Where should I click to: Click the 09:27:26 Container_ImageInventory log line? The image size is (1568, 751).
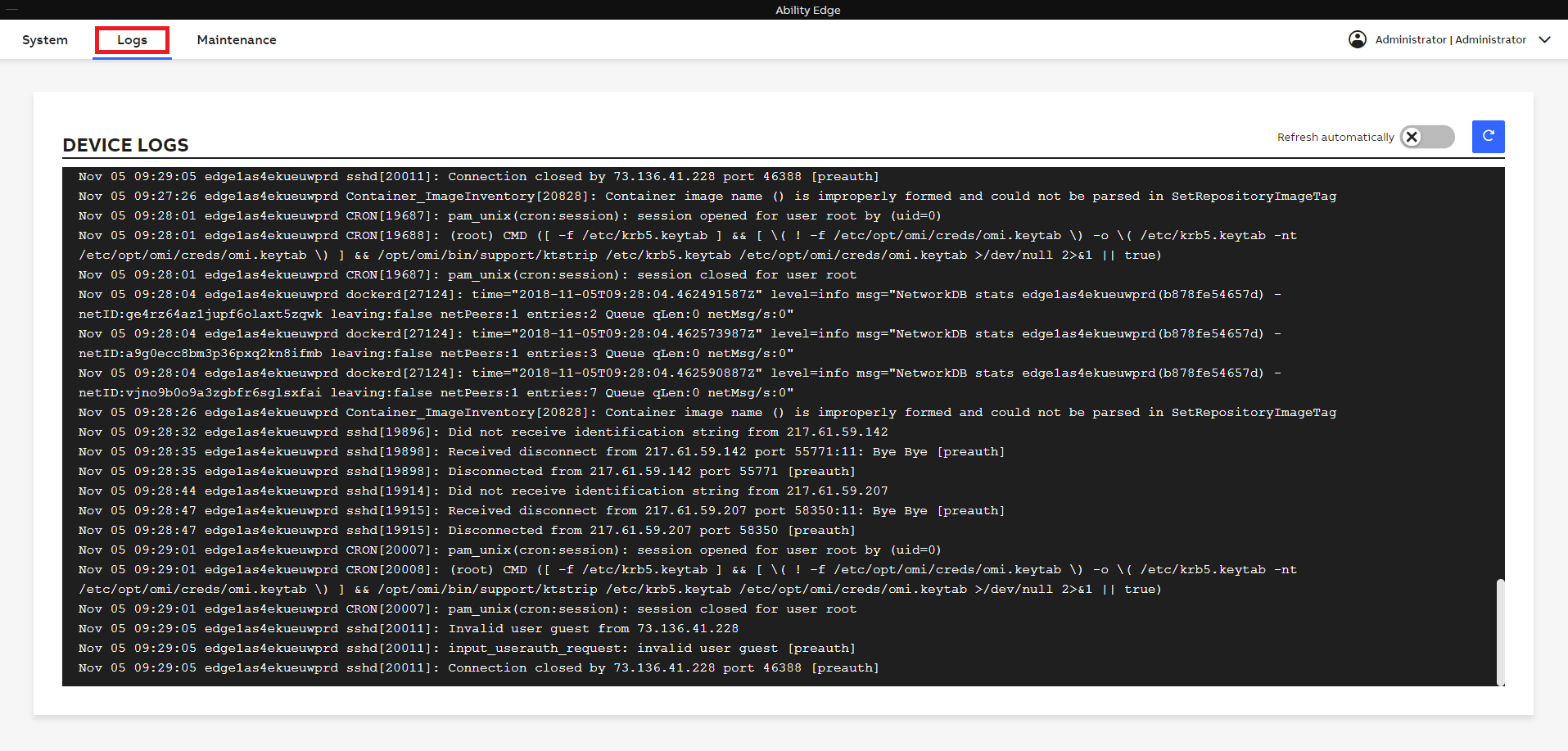click(707, 196)
